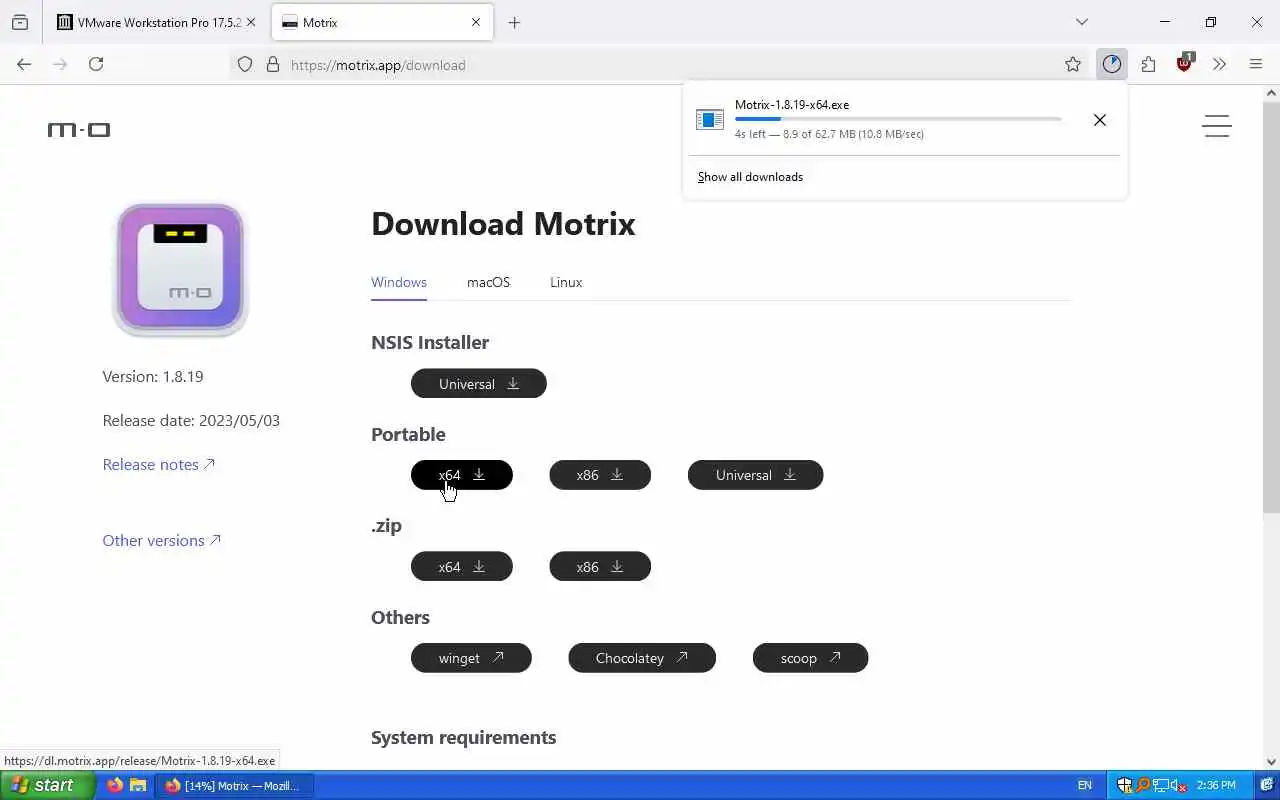
Task: Open the Firefox View button
Action: tap(20, 22)
